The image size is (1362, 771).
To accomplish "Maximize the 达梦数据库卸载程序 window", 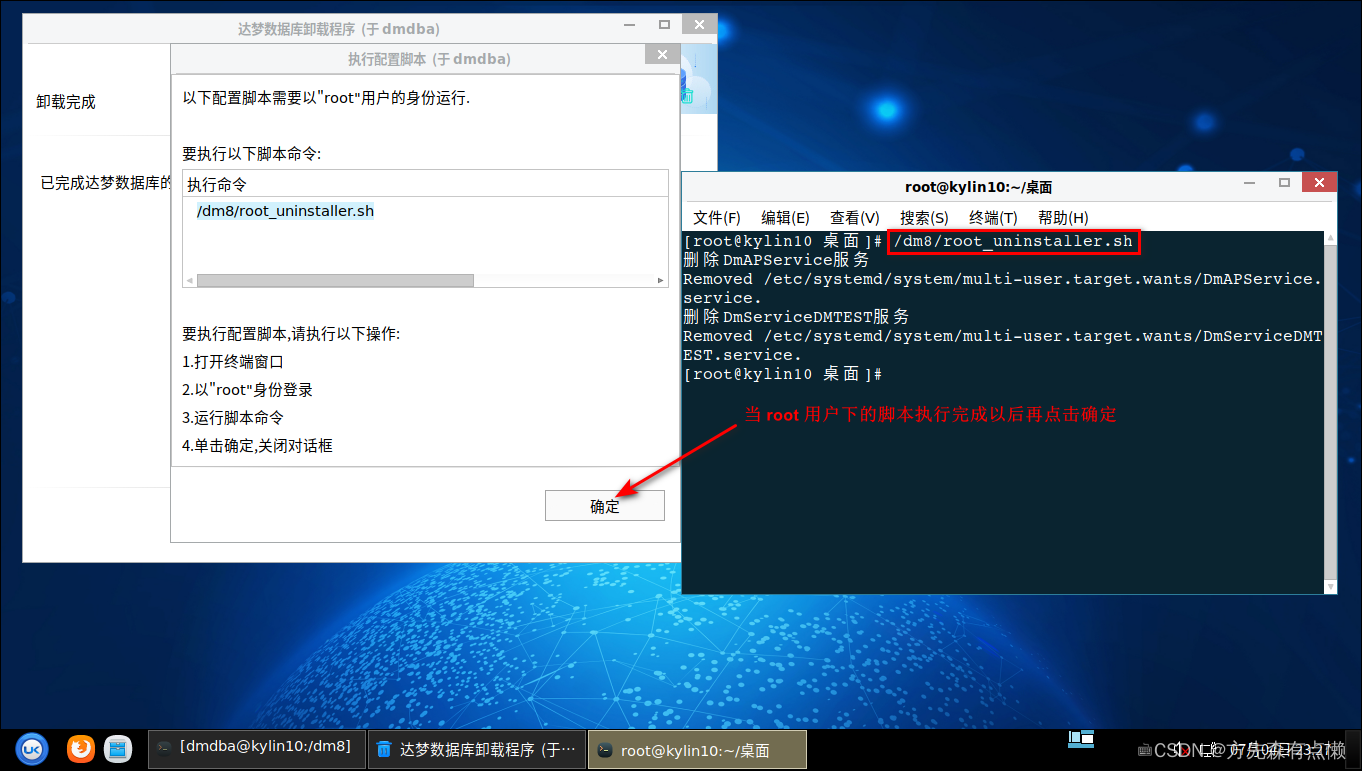I will coord(664,25).
